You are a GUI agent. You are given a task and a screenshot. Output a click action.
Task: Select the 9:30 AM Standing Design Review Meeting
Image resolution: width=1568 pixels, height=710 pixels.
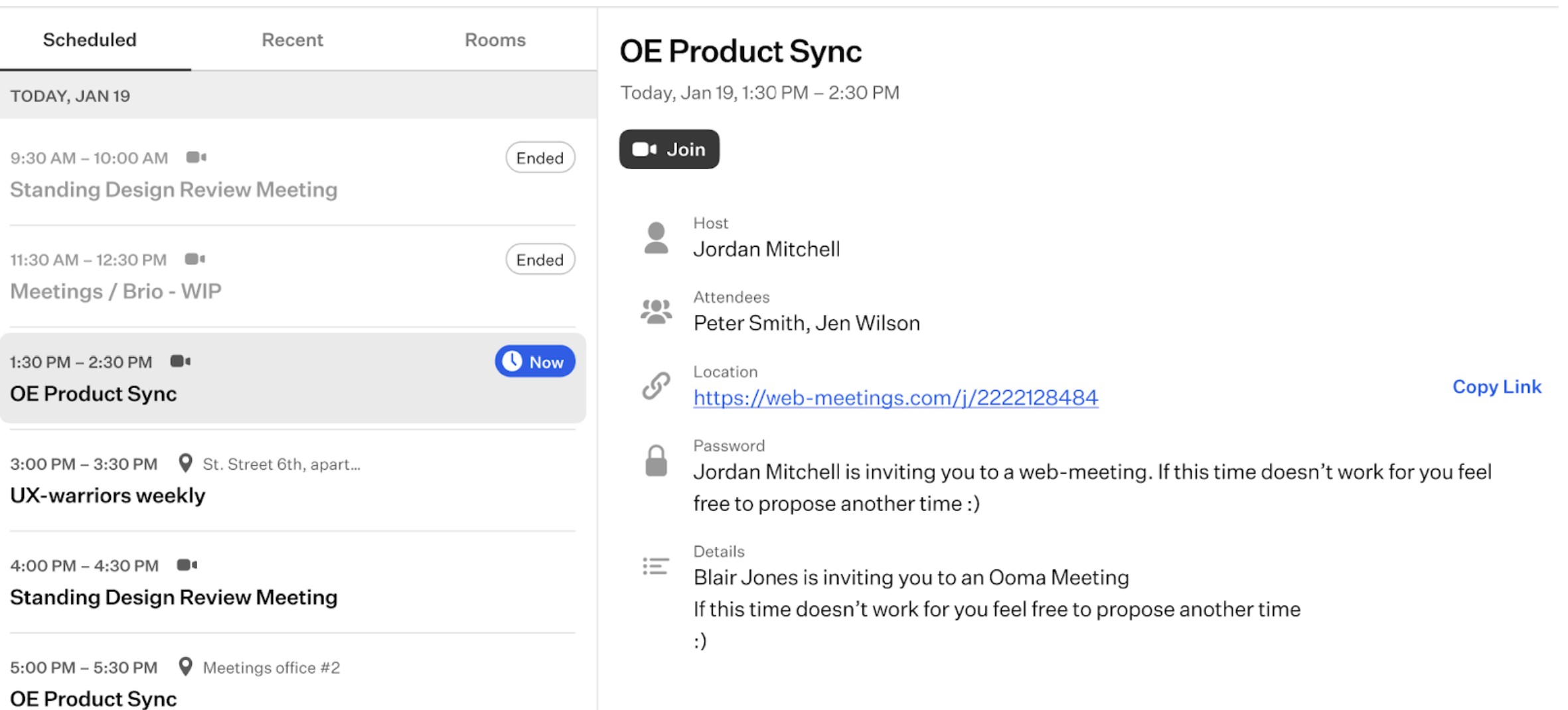point(293,173)
